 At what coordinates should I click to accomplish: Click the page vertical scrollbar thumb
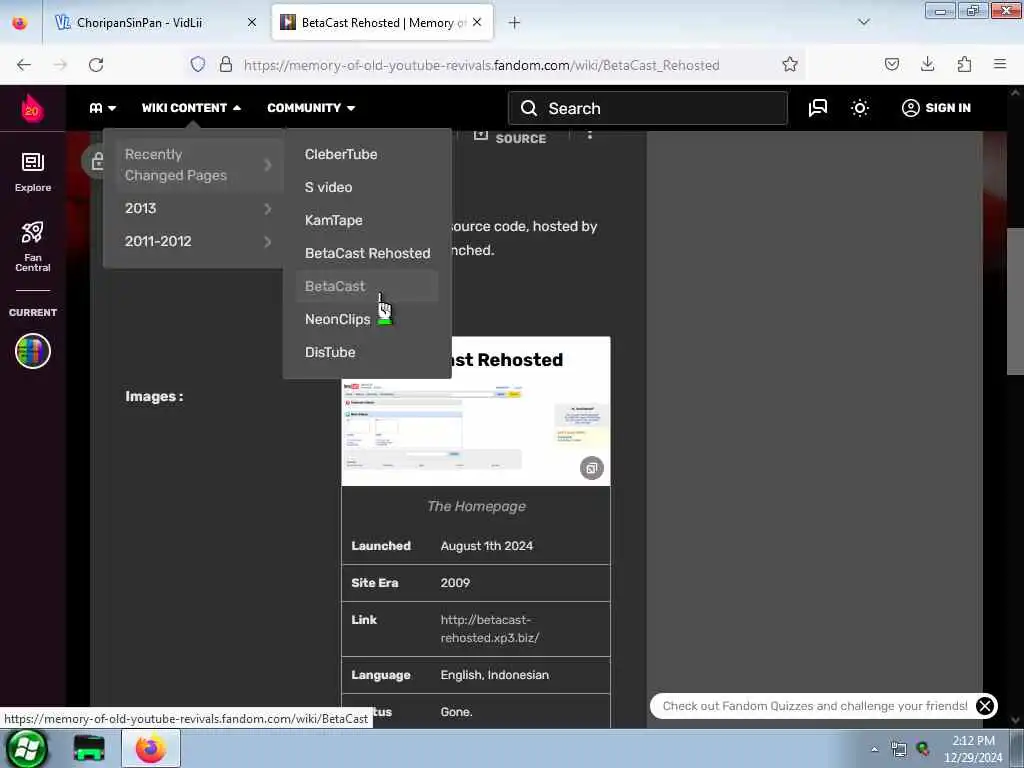(1015, 301)
